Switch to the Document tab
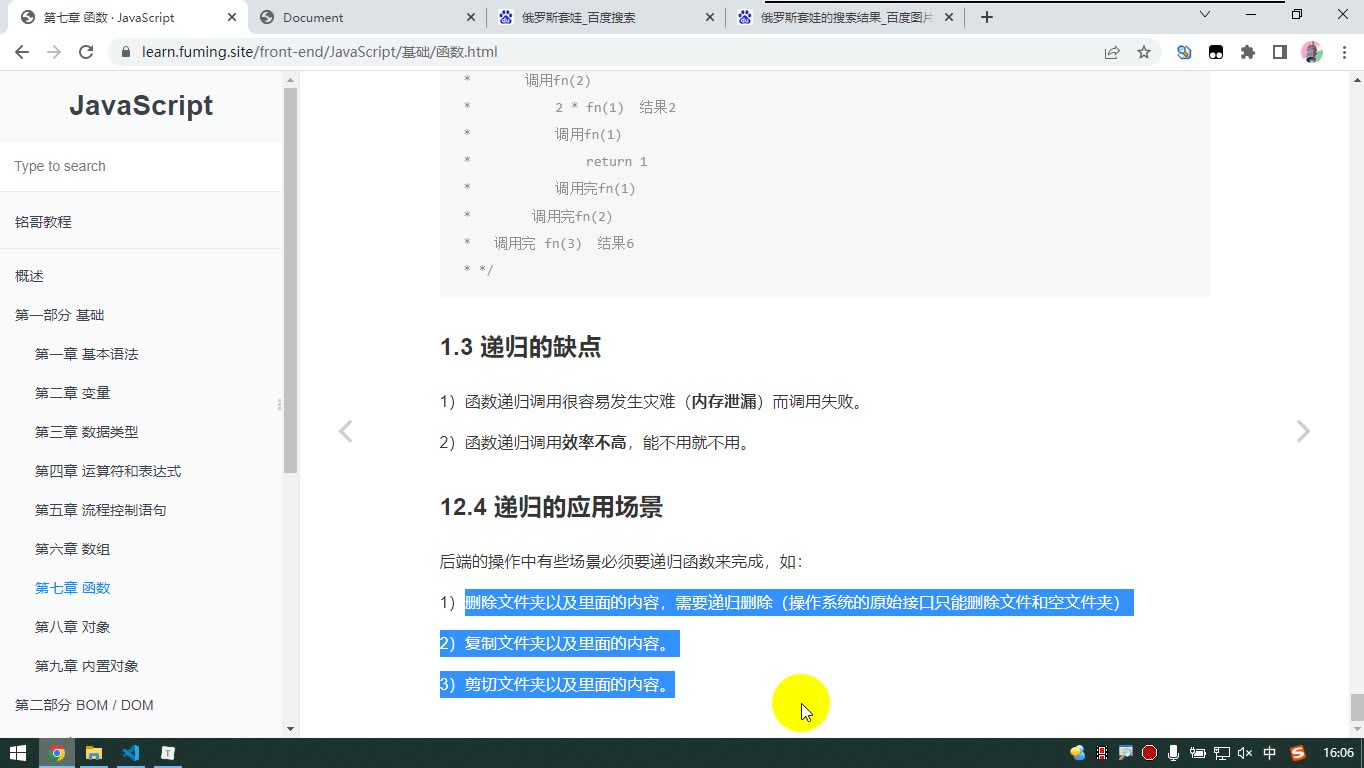Screen dimensions: 1364x768 pyautogui.click(x=367, y=17)
